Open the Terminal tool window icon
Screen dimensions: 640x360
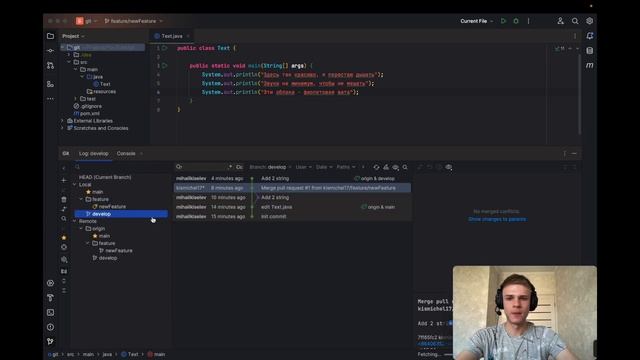[50, 312]
